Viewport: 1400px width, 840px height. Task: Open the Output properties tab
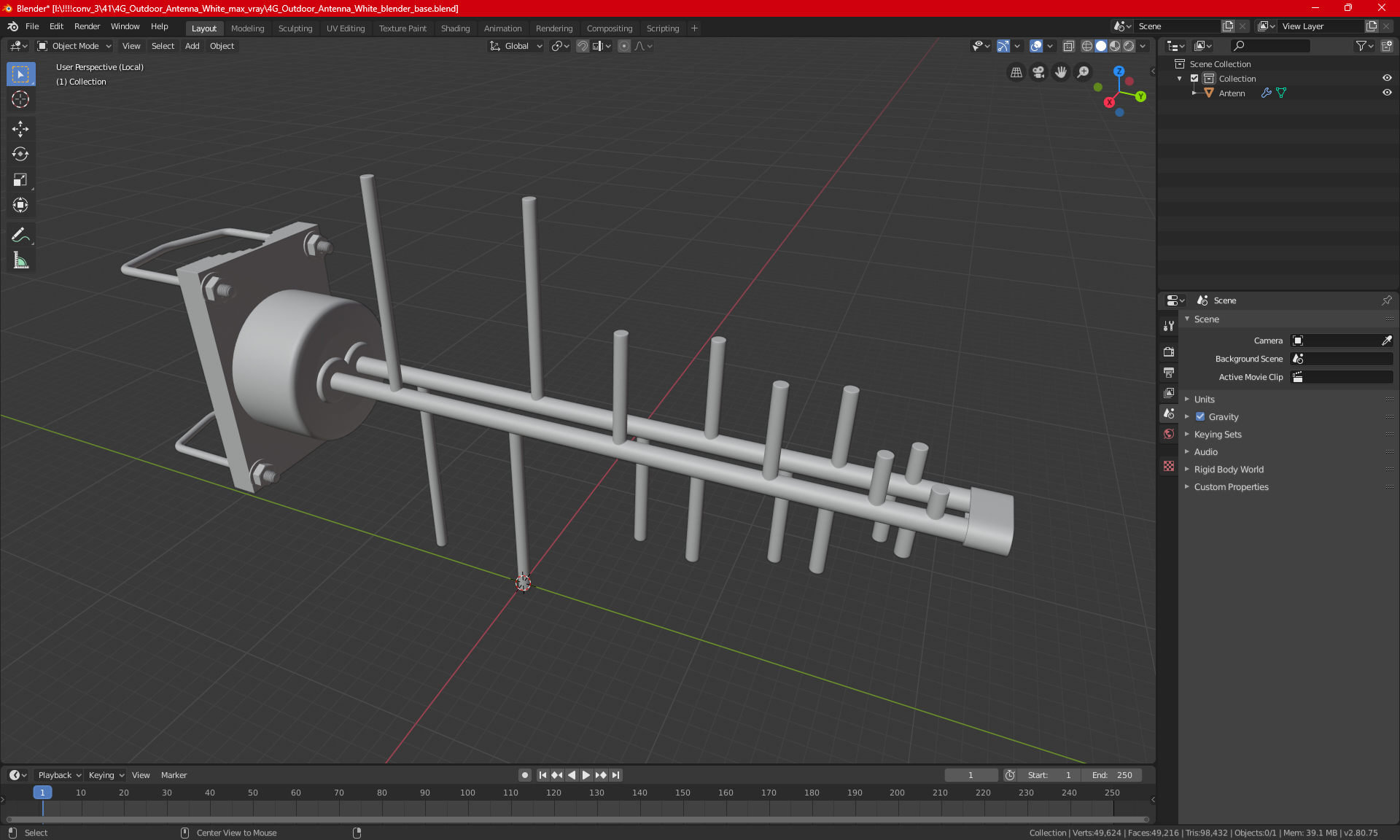(x=1169, y=372)
